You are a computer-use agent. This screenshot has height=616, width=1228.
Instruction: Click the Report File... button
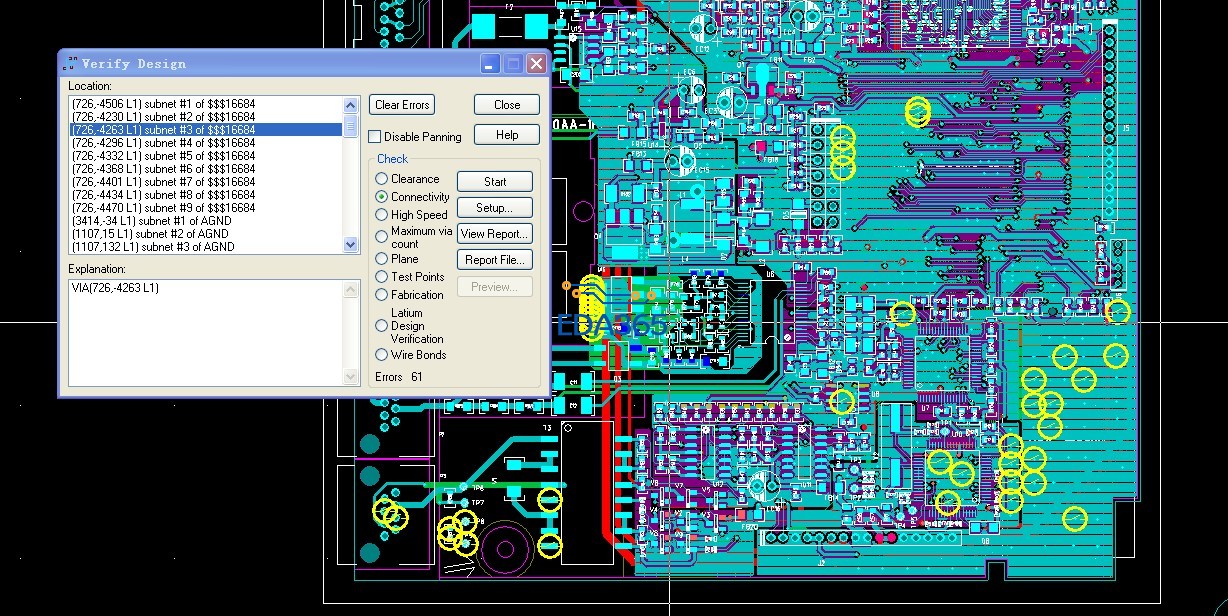pos(495,260)
